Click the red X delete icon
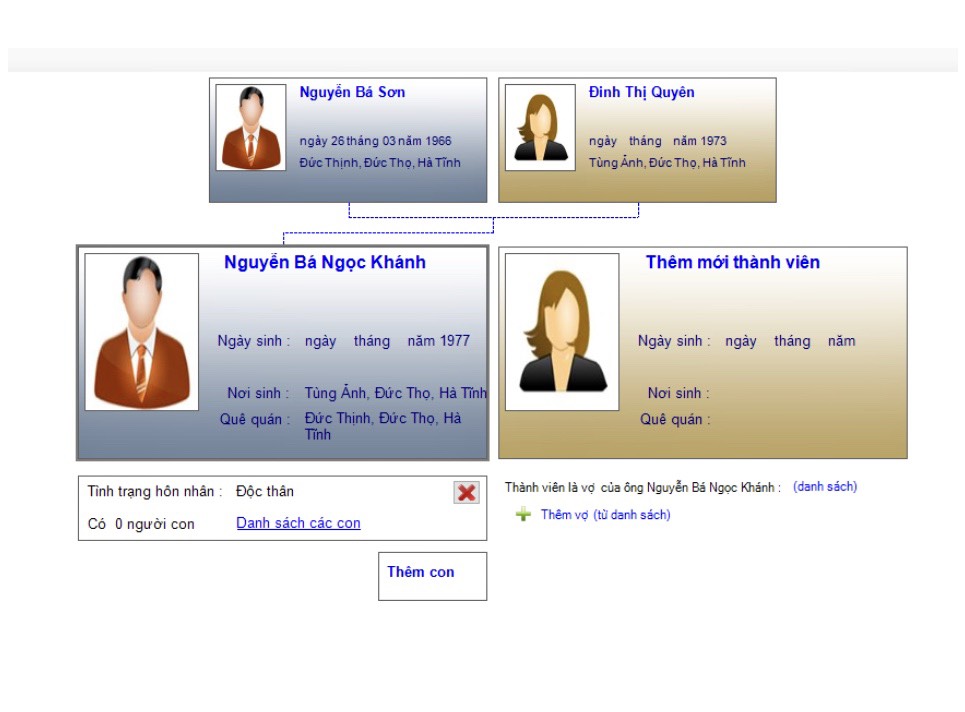 pos(466,492)
